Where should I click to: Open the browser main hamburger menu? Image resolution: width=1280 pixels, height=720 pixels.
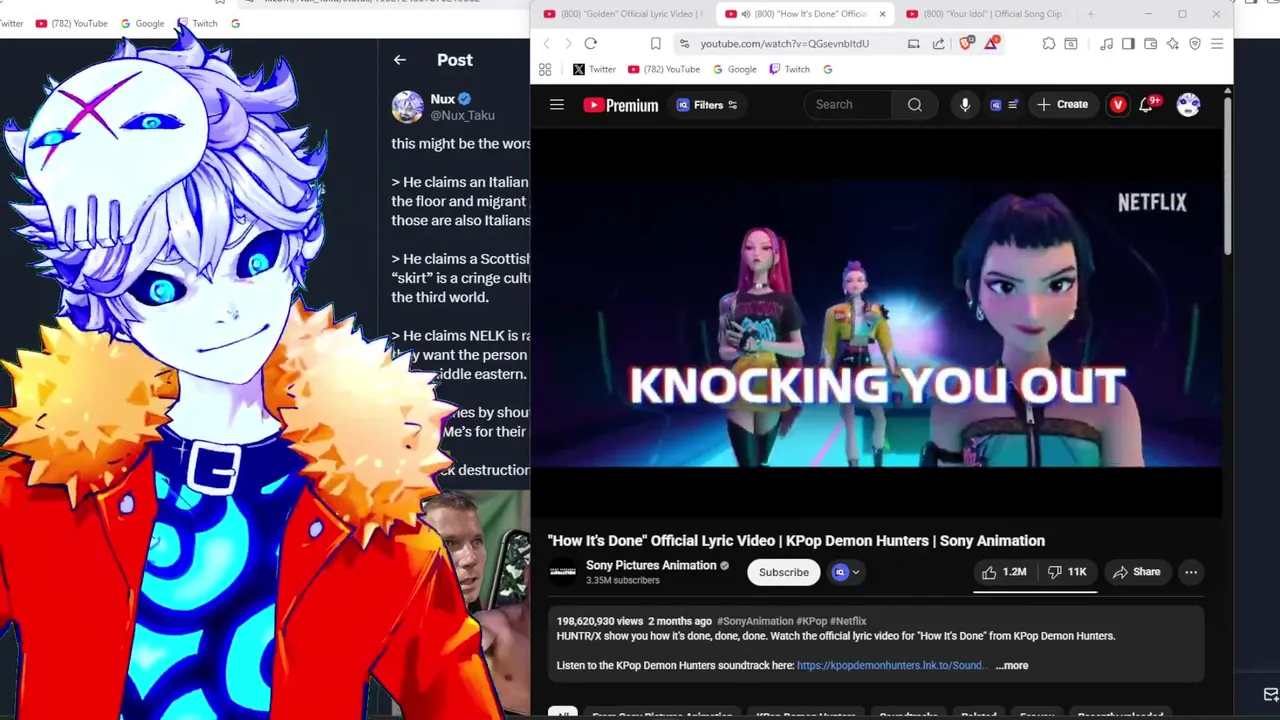pos(1217,44)
